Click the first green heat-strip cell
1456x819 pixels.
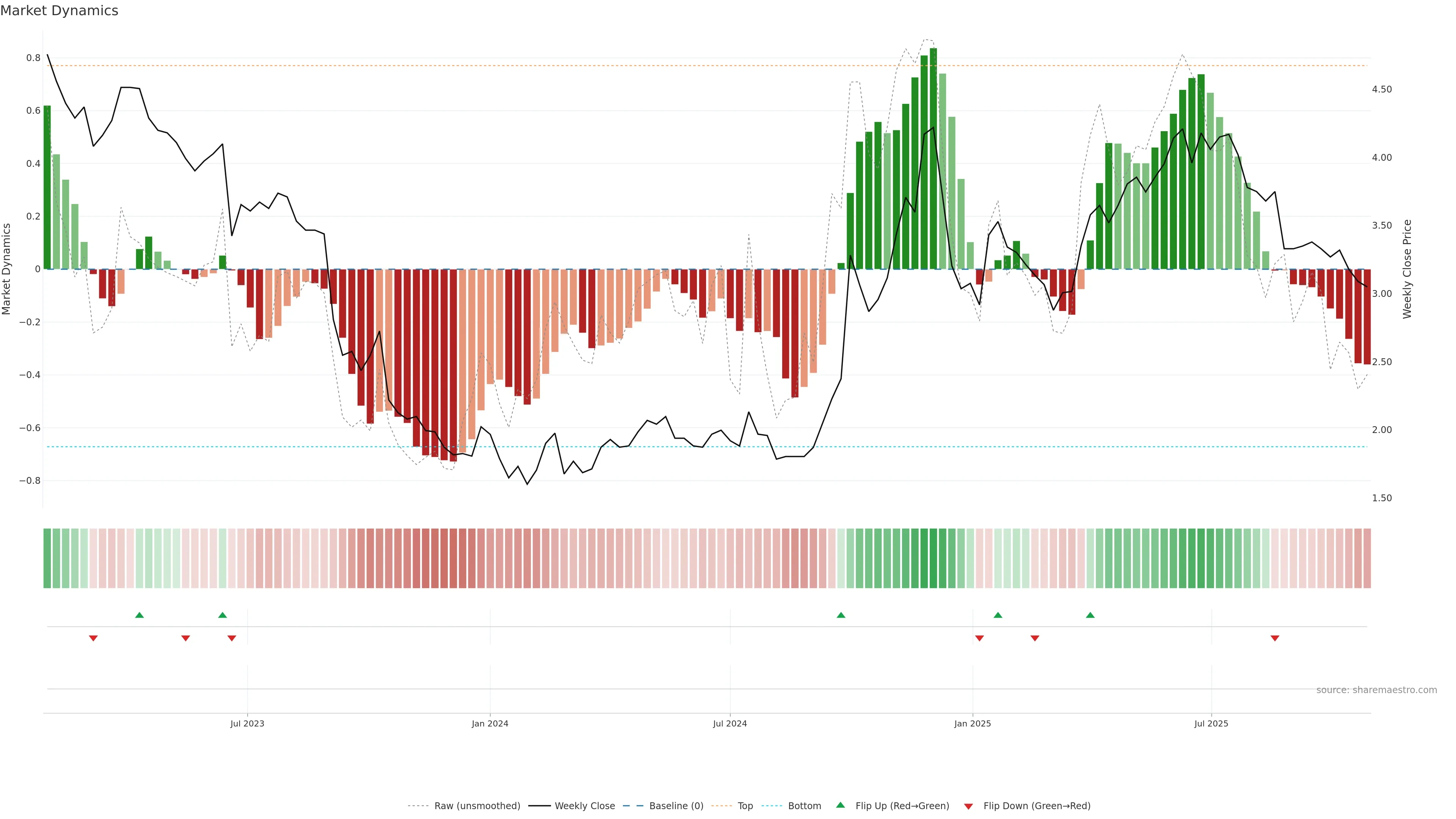47,558
